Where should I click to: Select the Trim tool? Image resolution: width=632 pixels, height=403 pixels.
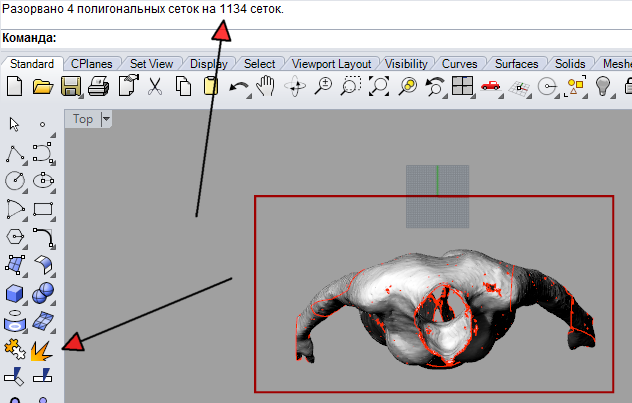tap(14, 376)
